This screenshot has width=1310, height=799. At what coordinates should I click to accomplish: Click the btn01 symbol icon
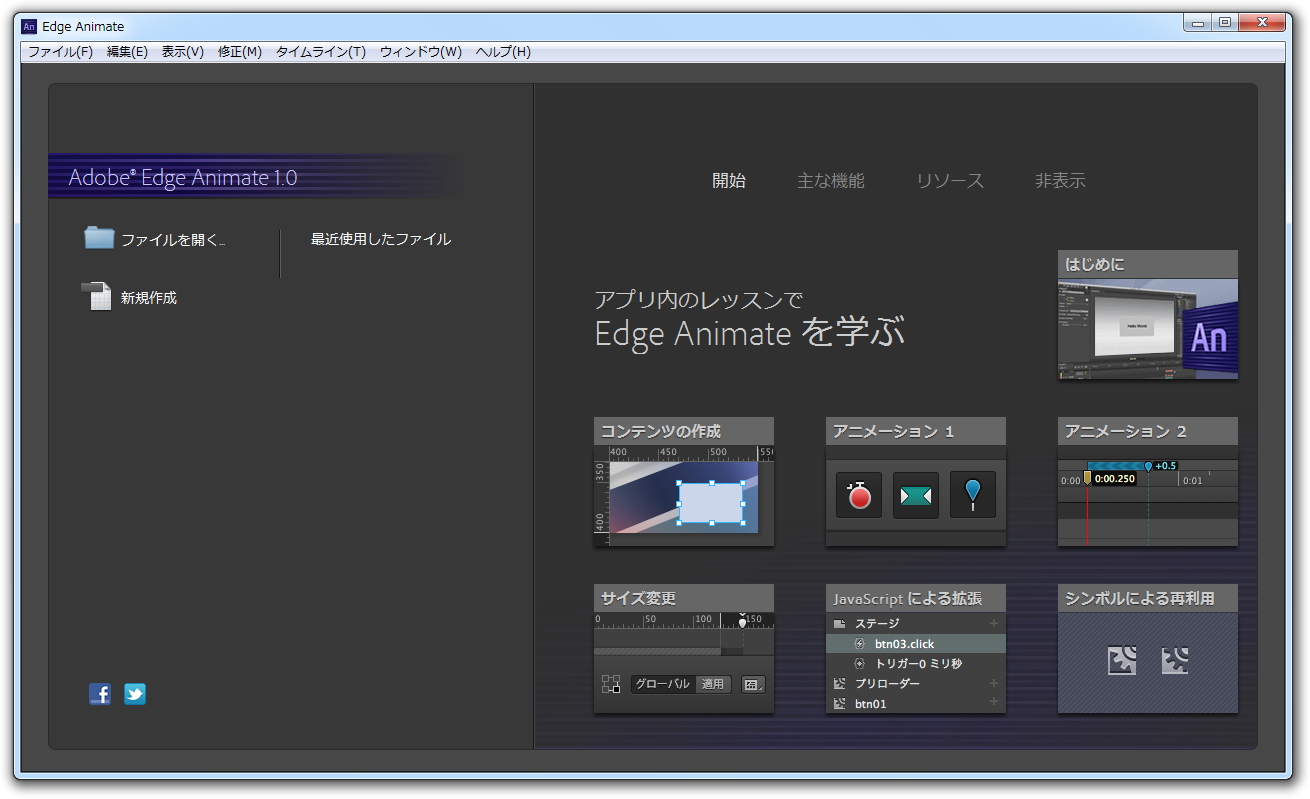pyautogui.click(x=840, y=702)
